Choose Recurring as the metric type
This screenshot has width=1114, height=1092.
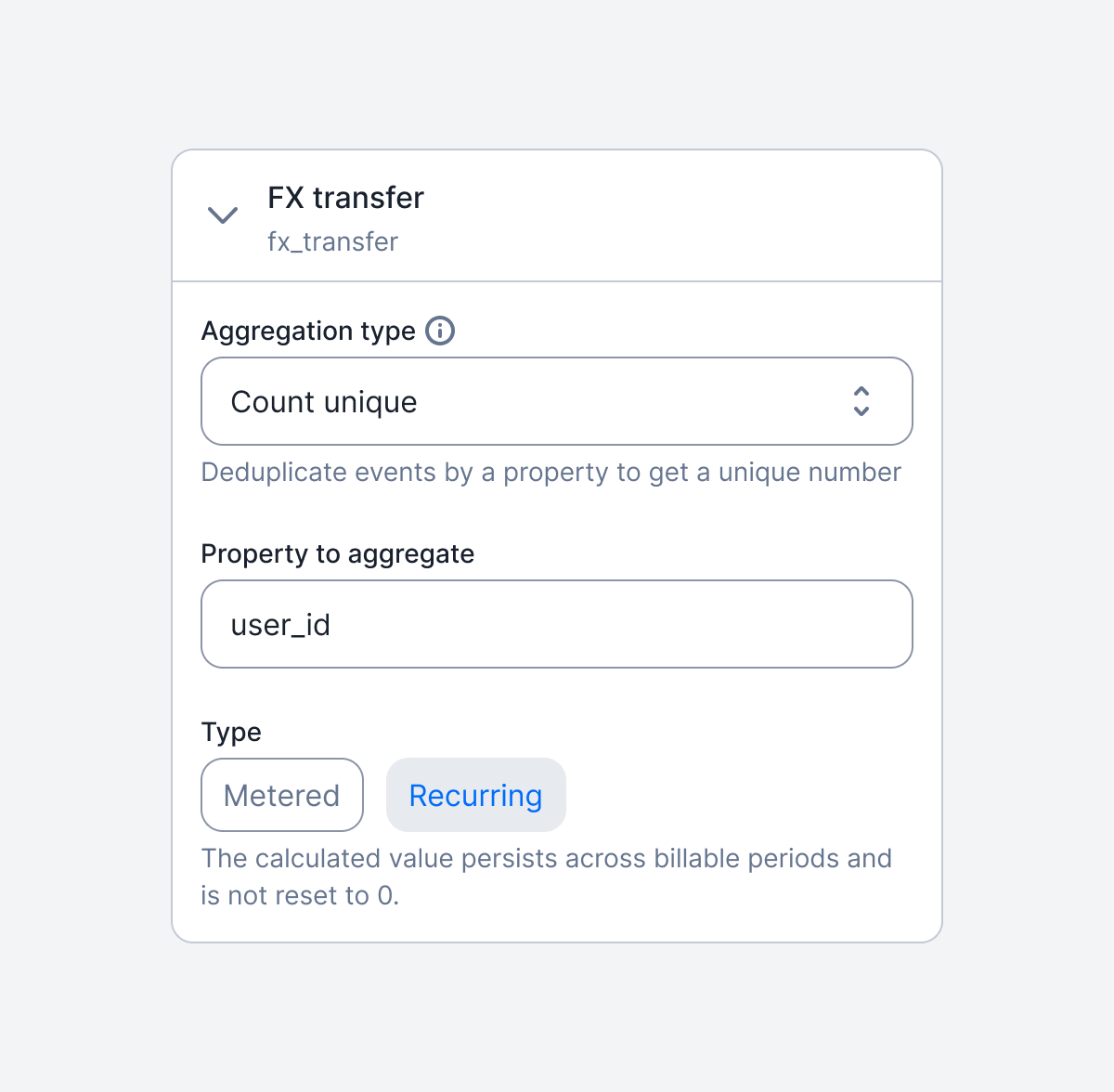coord(475,795)
